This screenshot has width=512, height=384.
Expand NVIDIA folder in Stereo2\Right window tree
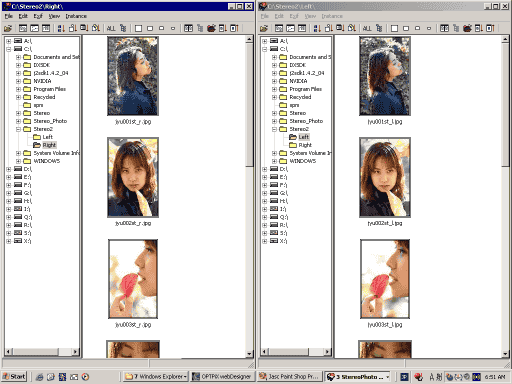[18, 81]
